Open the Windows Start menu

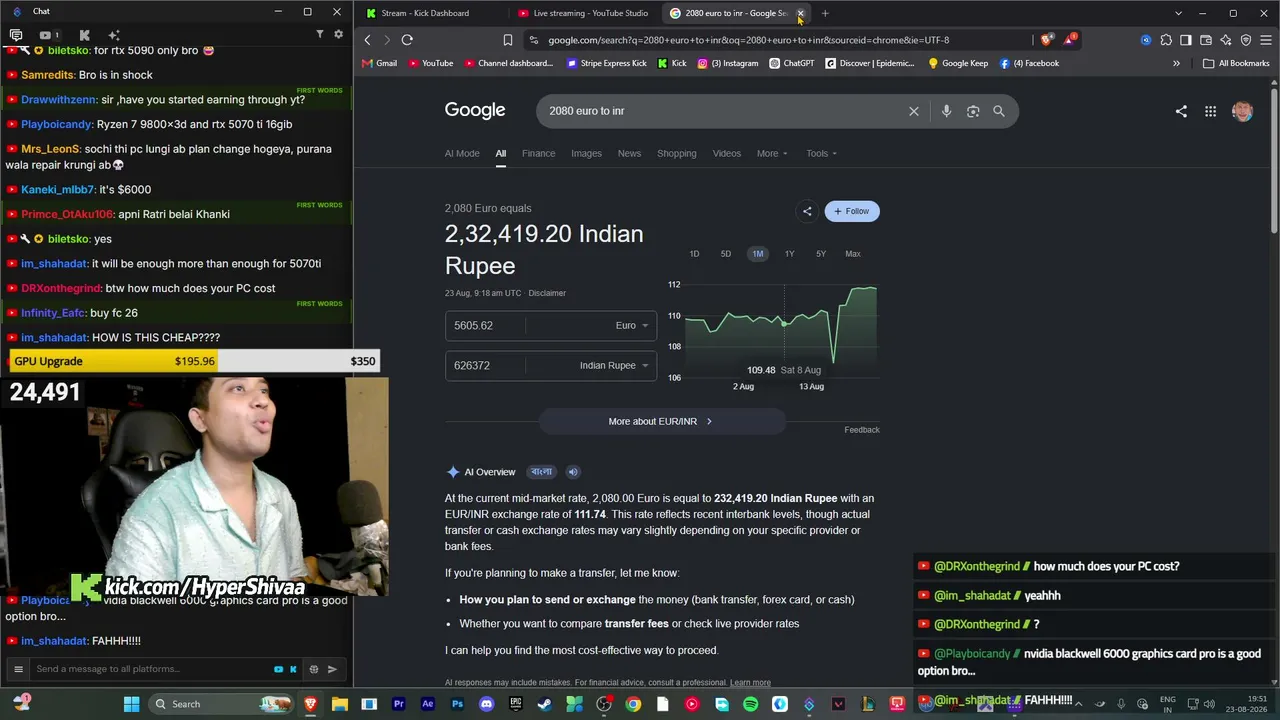[x=131, y=704]
